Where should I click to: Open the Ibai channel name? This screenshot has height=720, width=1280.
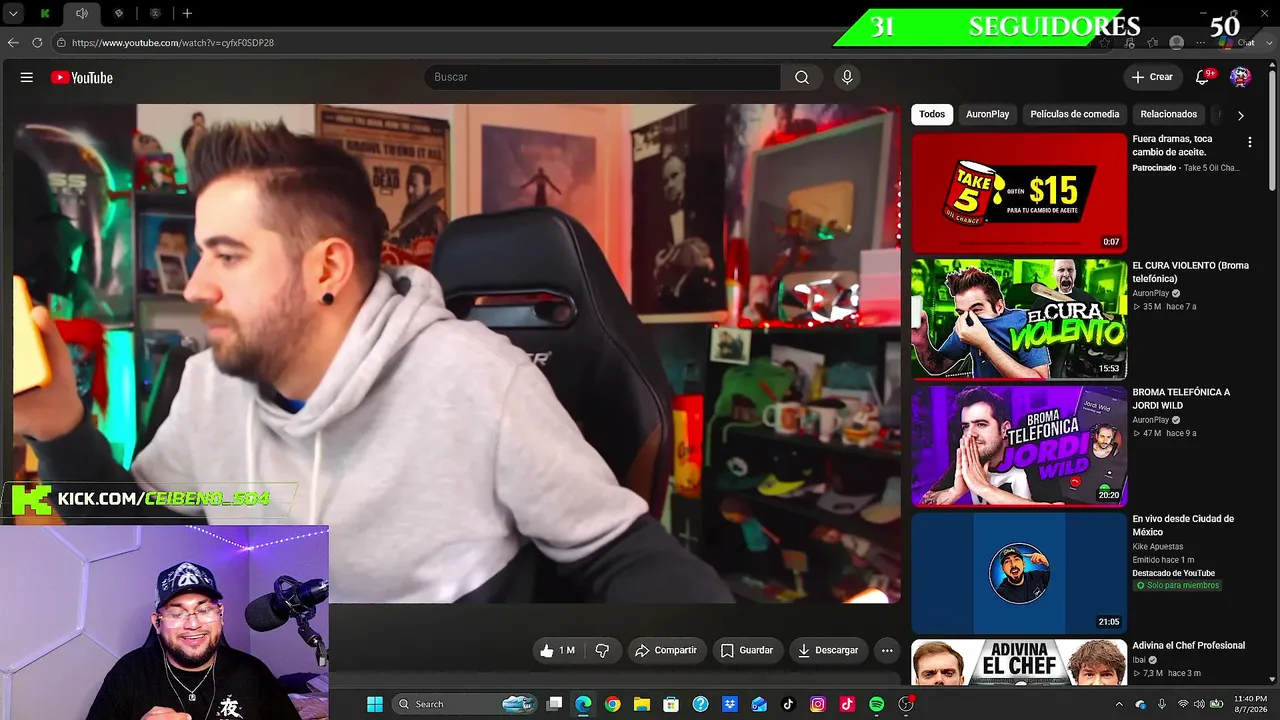coord(1138,660)
